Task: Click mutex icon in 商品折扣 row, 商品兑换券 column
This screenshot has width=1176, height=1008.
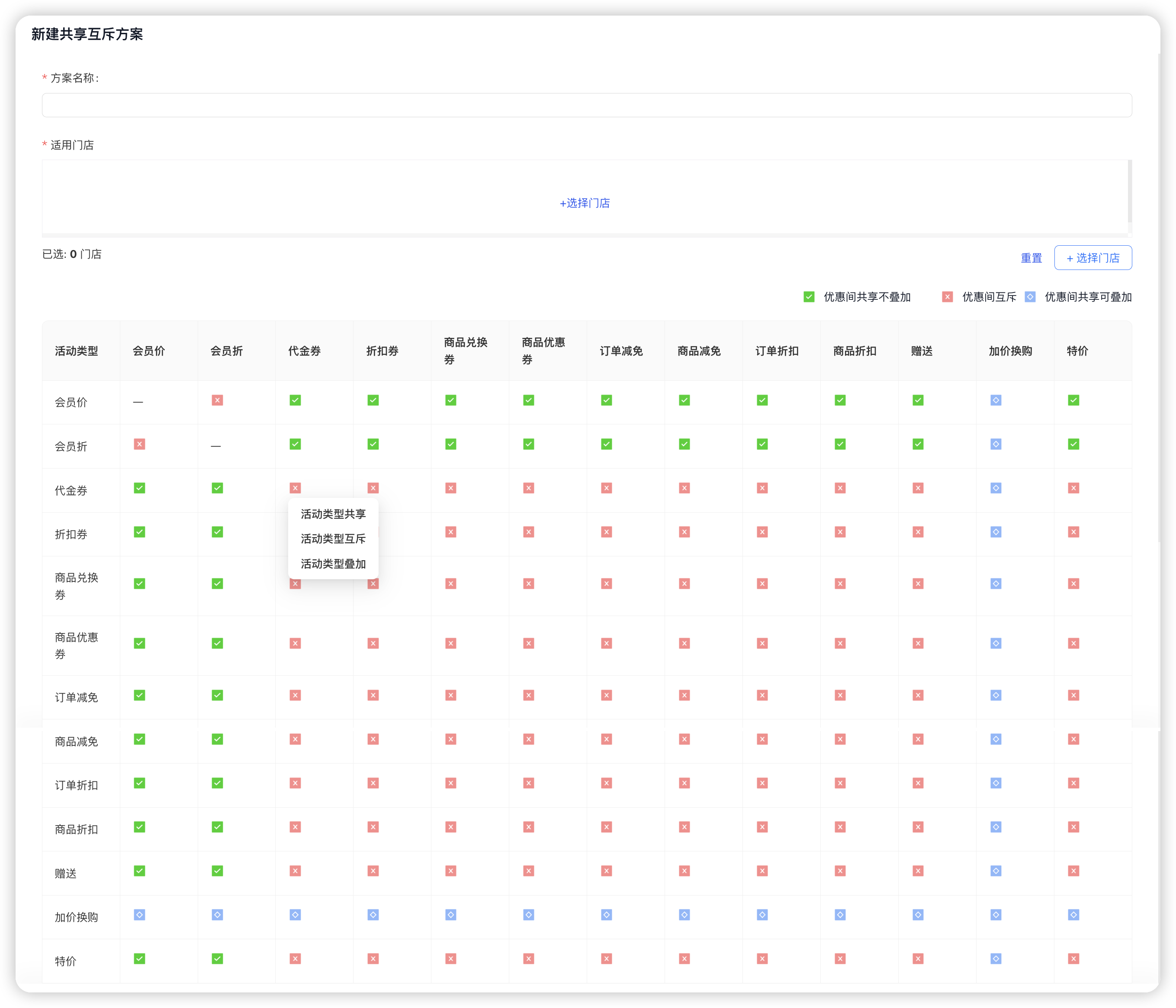Action: coord(451,827)
